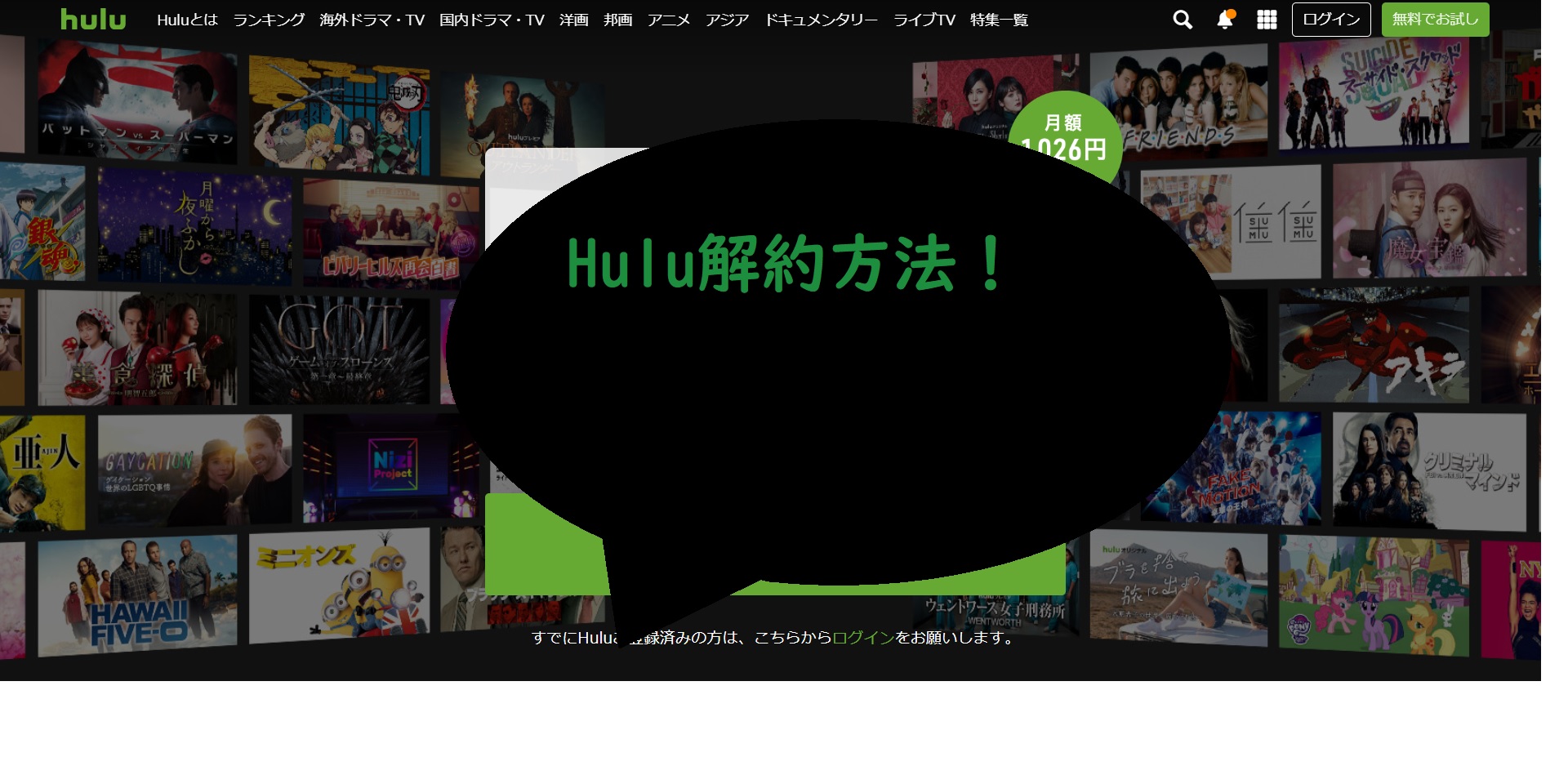Open the 鬼滅の刃 anime thumbnail
The width and height of the screenshot is (1568, 766).
(340, 116)
